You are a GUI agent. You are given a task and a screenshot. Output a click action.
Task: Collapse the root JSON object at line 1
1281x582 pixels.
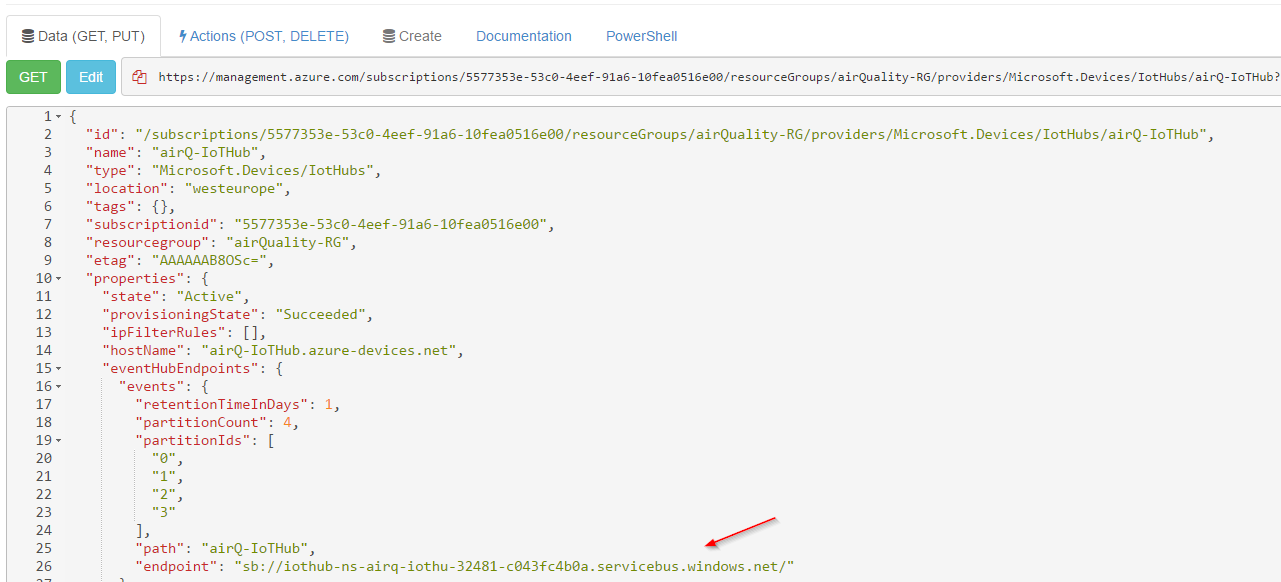58,117
